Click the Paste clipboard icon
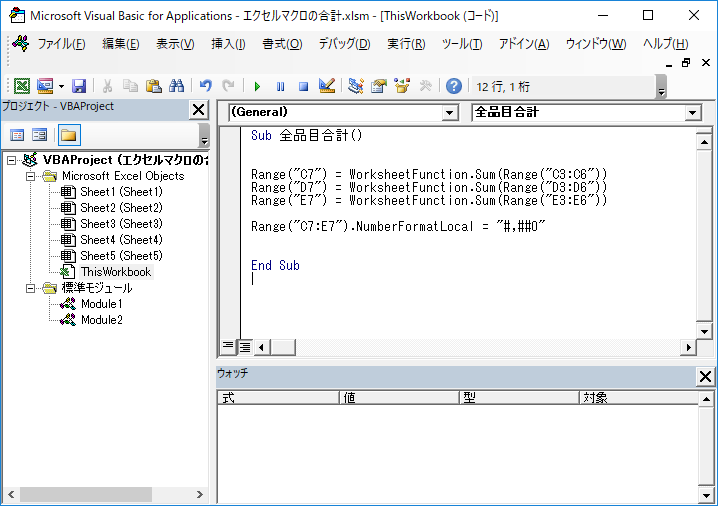 153,86
